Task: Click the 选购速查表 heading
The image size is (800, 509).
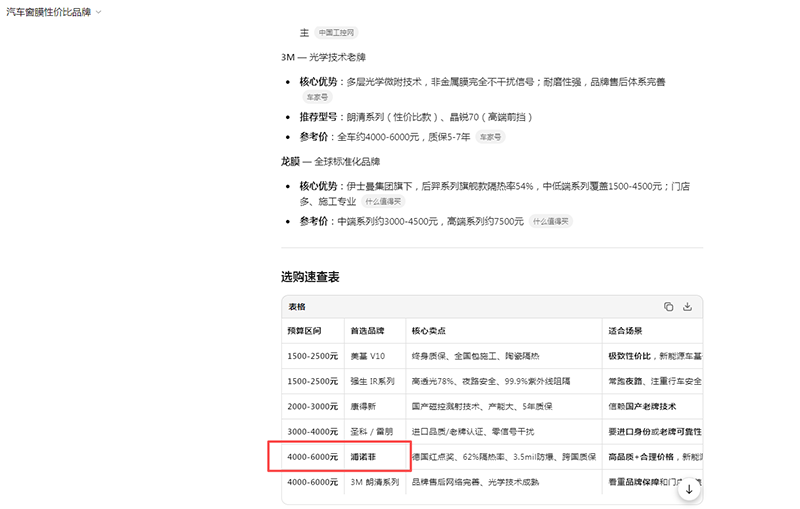Action: (x=310, y=277)
